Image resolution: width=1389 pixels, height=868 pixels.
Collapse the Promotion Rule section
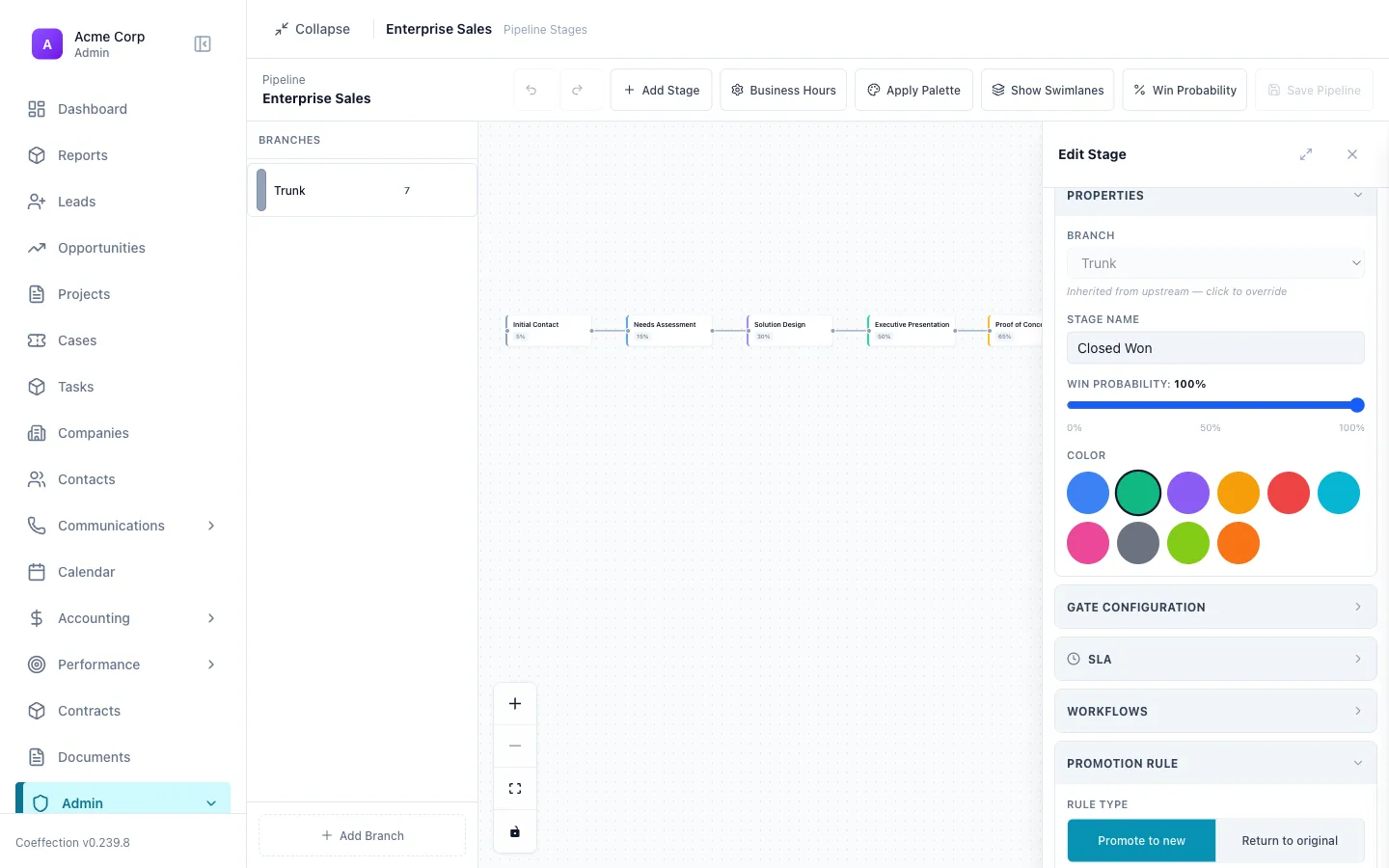pyautogui.click(x=1215, y=764)
